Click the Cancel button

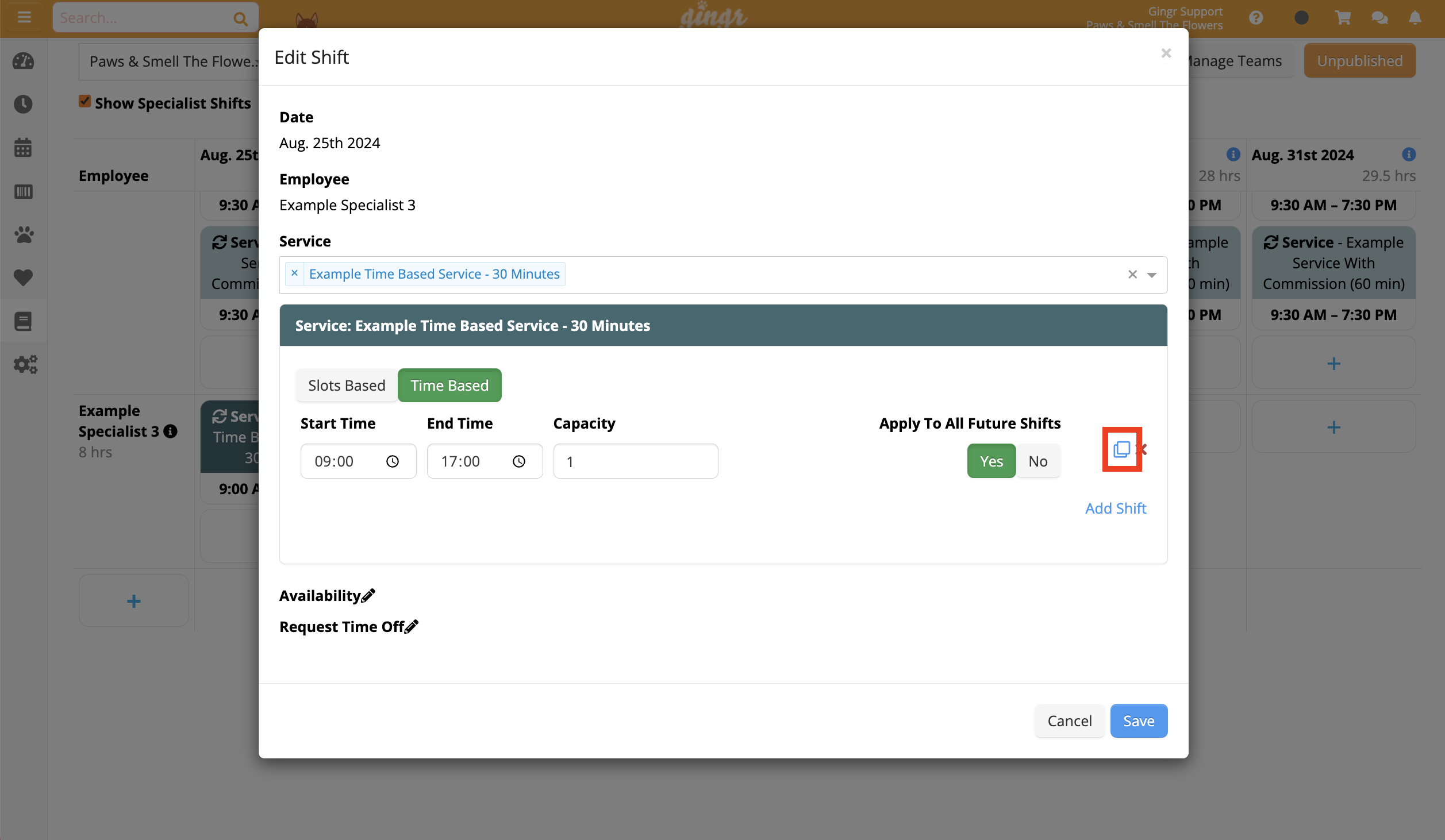point(1069,721)
